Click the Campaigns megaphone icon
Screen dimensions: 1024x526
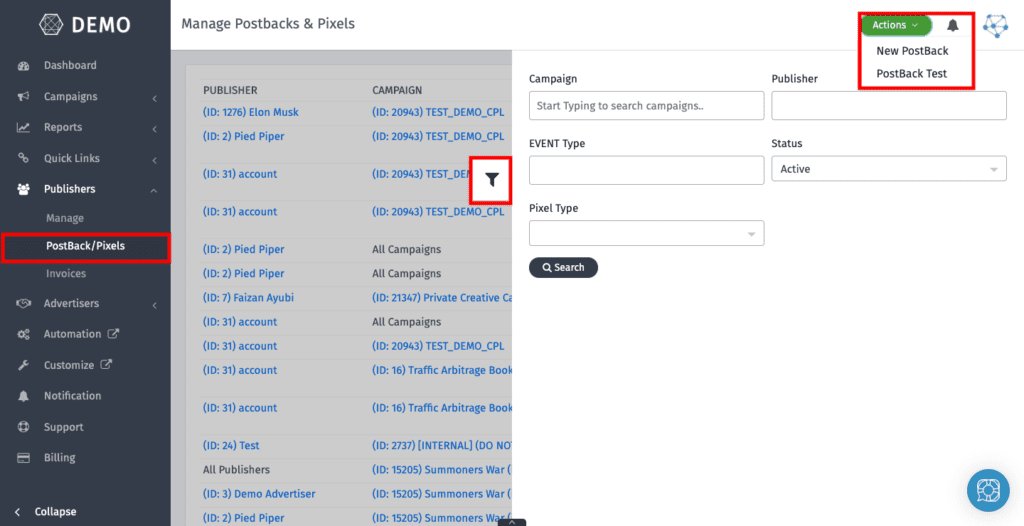(23, 97)
